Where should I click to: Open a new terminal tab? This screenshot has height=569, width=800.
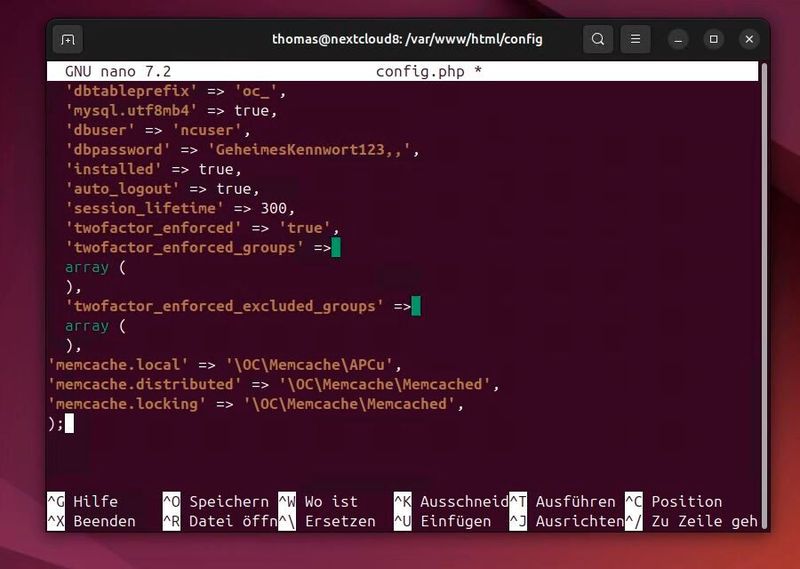pyautogui.click(x=68, y=39)
